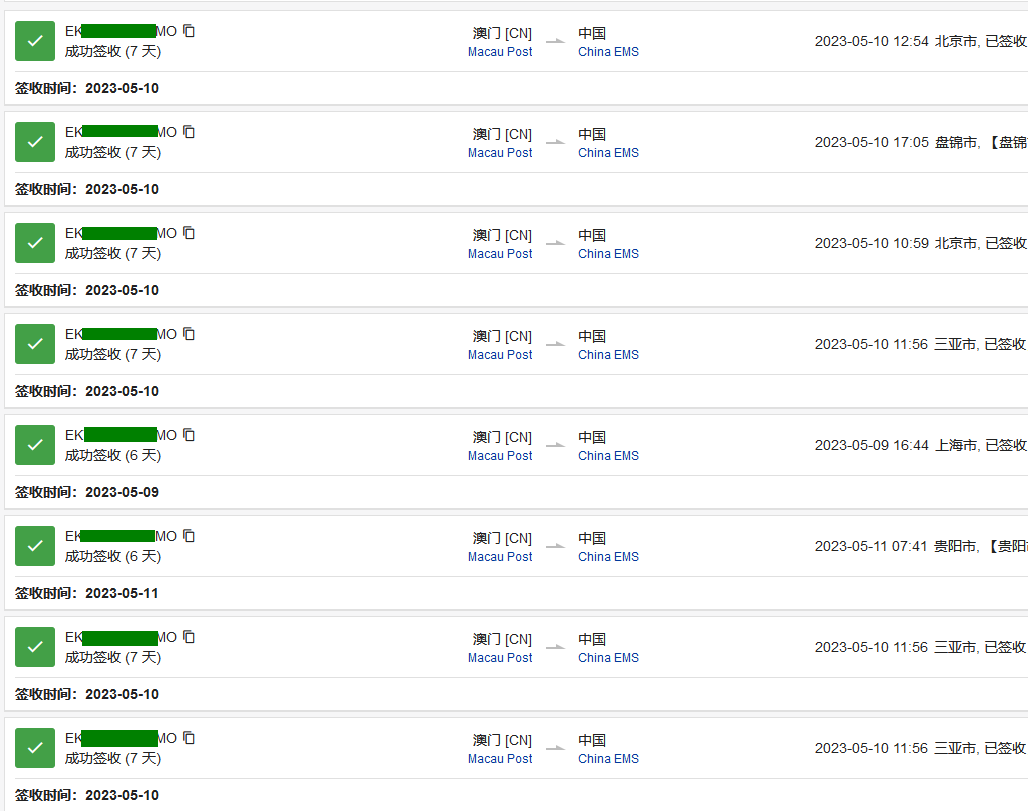Screen dimensions: 1028x811
Task: Open China EMS link in 12:54 北京市 row
Action: 608,52
